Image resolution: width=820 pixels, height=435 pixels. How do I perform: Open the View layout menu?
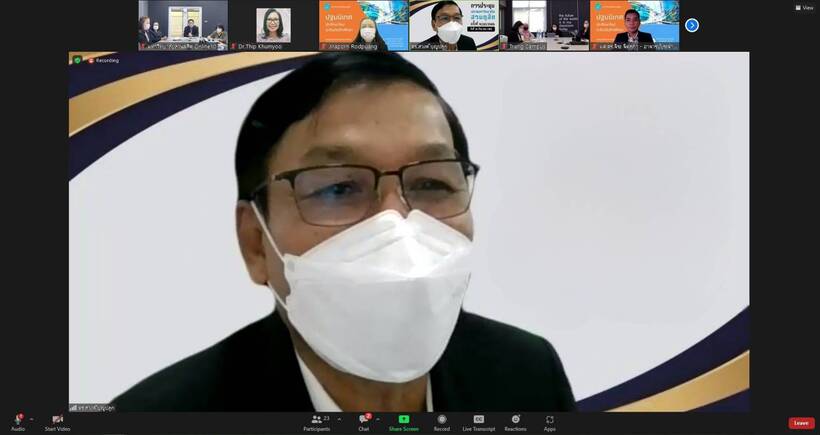click(x=805, y=8)
